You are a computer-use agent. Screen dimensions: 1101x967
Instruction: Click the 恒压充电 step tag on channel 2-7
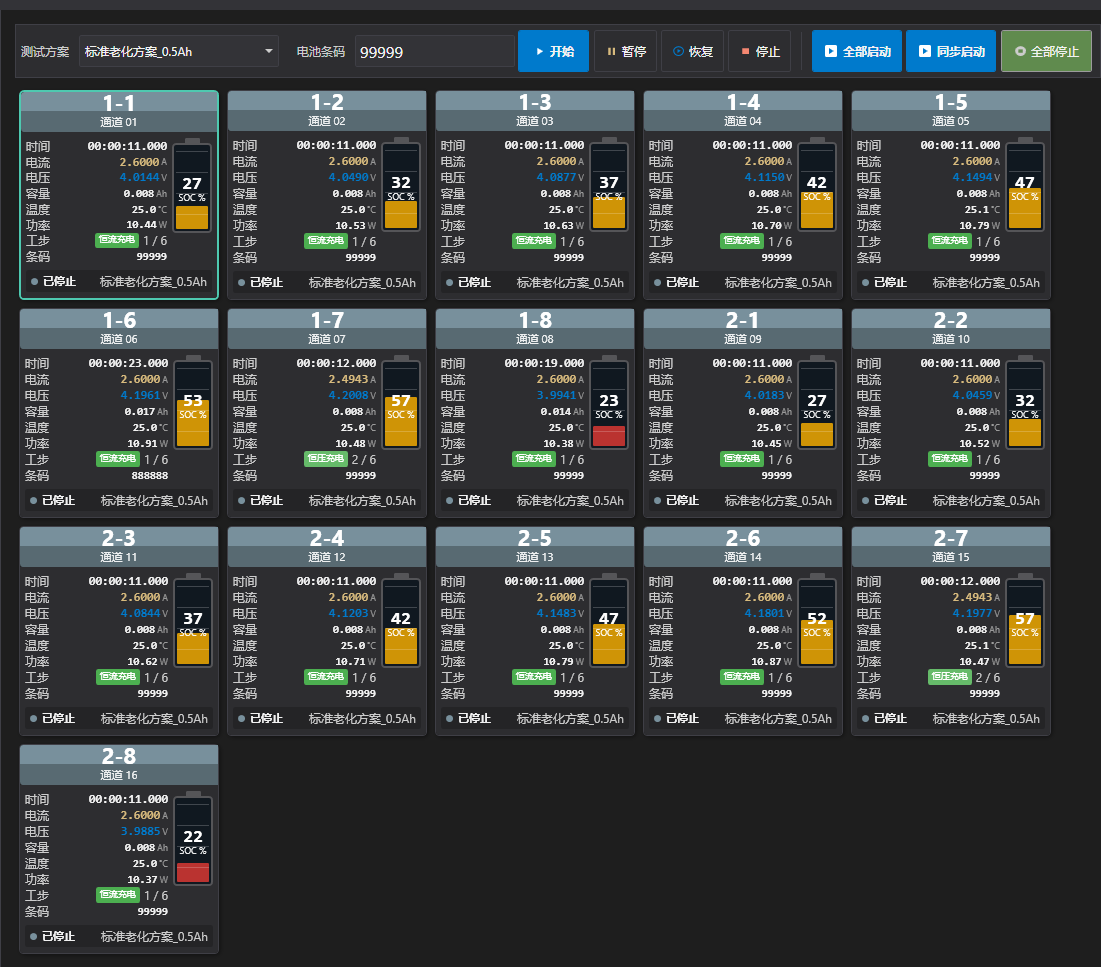click(x=949, y=677)
